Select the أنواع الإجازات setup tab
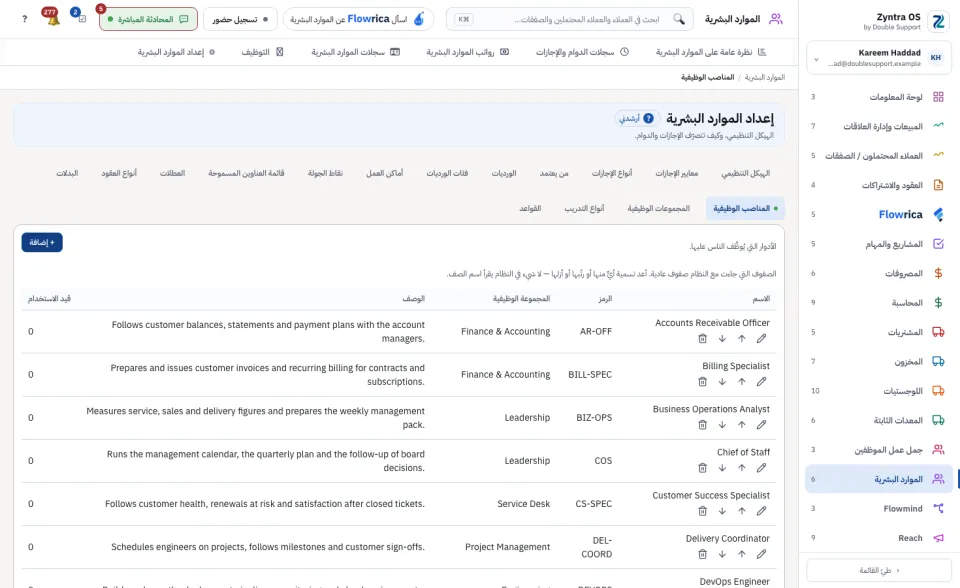This screenshot has width=960, height=588. pyautogui.click(x=612, y=173)
